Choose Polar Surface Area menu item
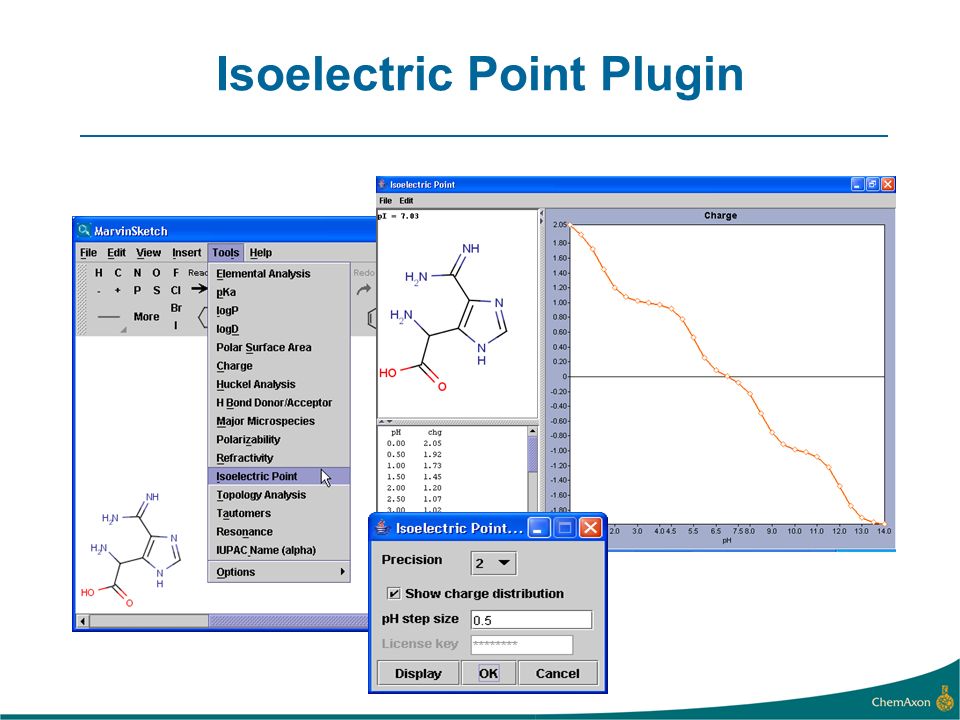 [279, 347]
